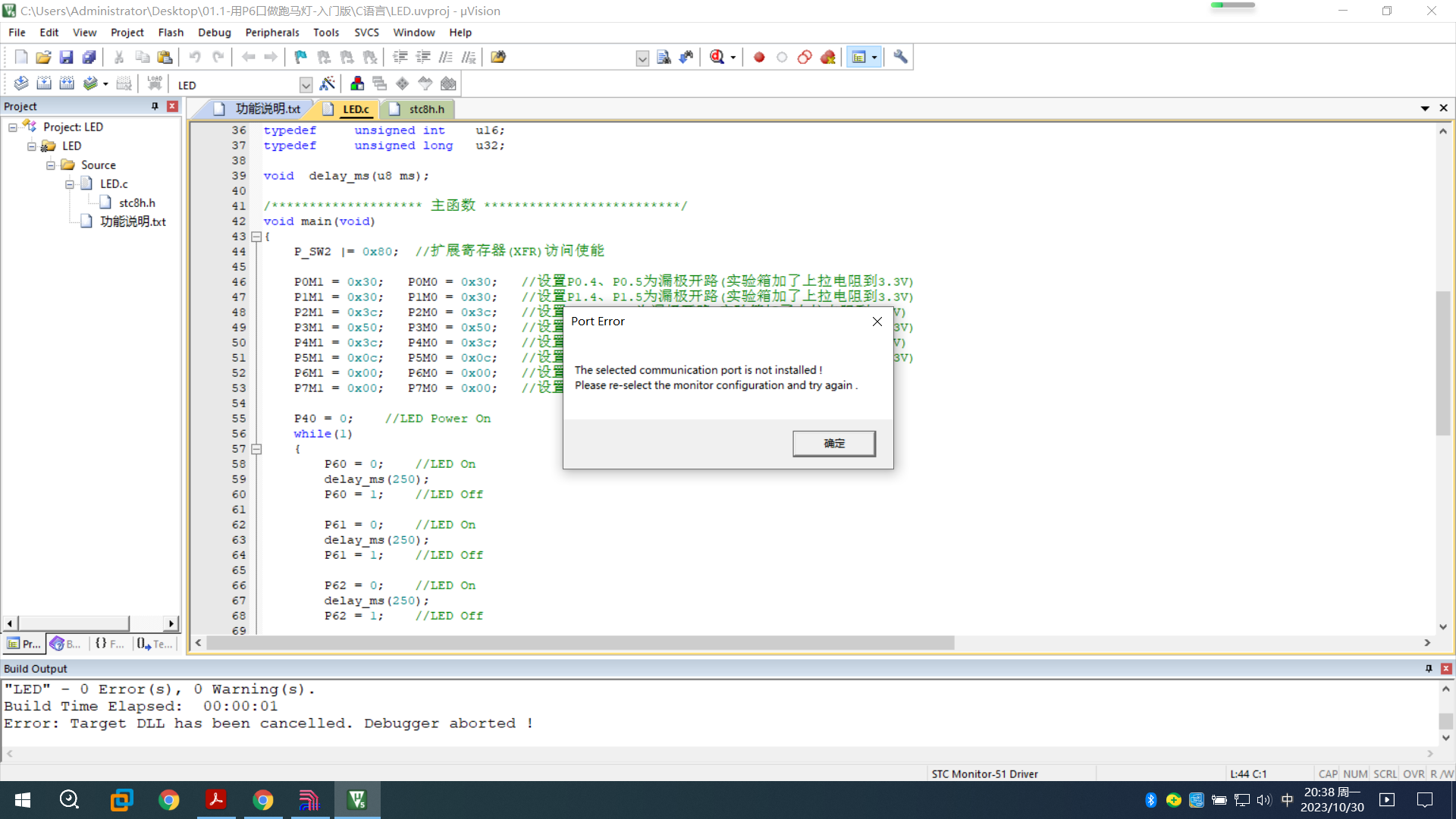Screen dimensions: 1456x819
Task: Open the Debug menu
Action: [x=214, y=33]
